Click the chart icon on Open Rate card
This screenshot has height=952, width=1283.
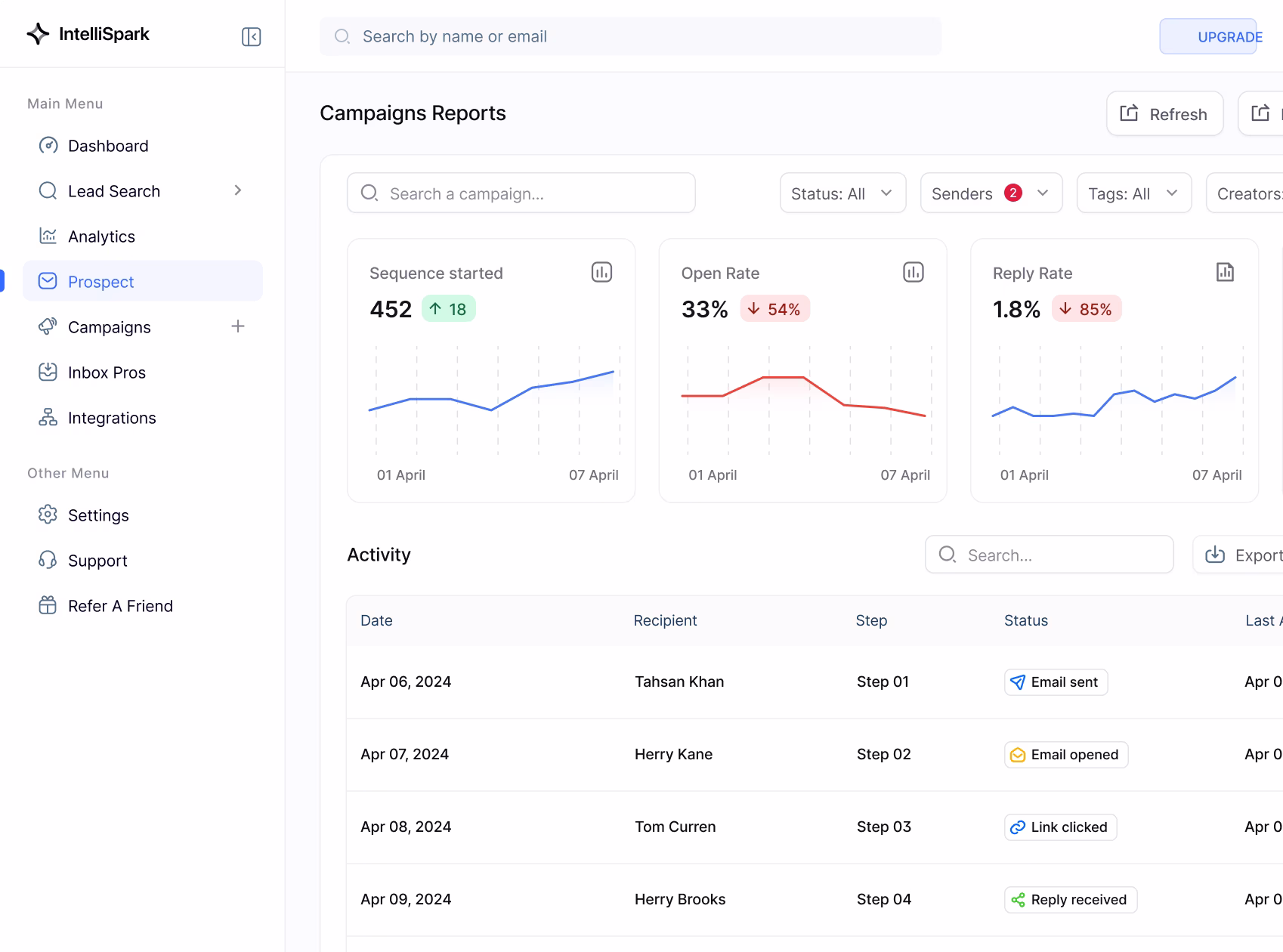(913, 272)
